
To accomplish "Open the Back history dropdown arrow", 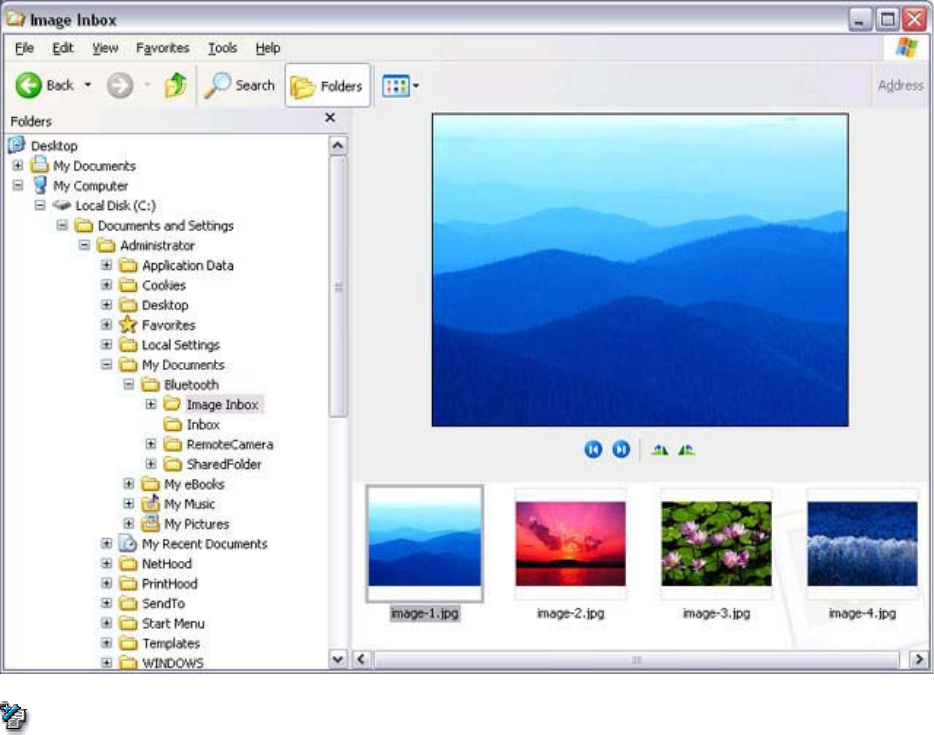I will [88, 85].
